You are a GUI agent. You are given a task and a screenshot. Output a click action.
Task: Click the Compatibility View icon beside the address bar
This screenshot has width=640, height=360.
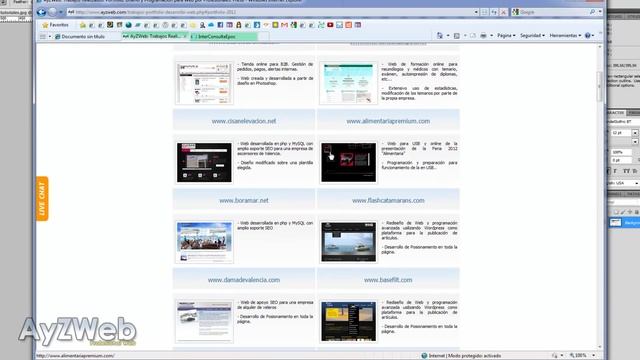tap(484, 12)
